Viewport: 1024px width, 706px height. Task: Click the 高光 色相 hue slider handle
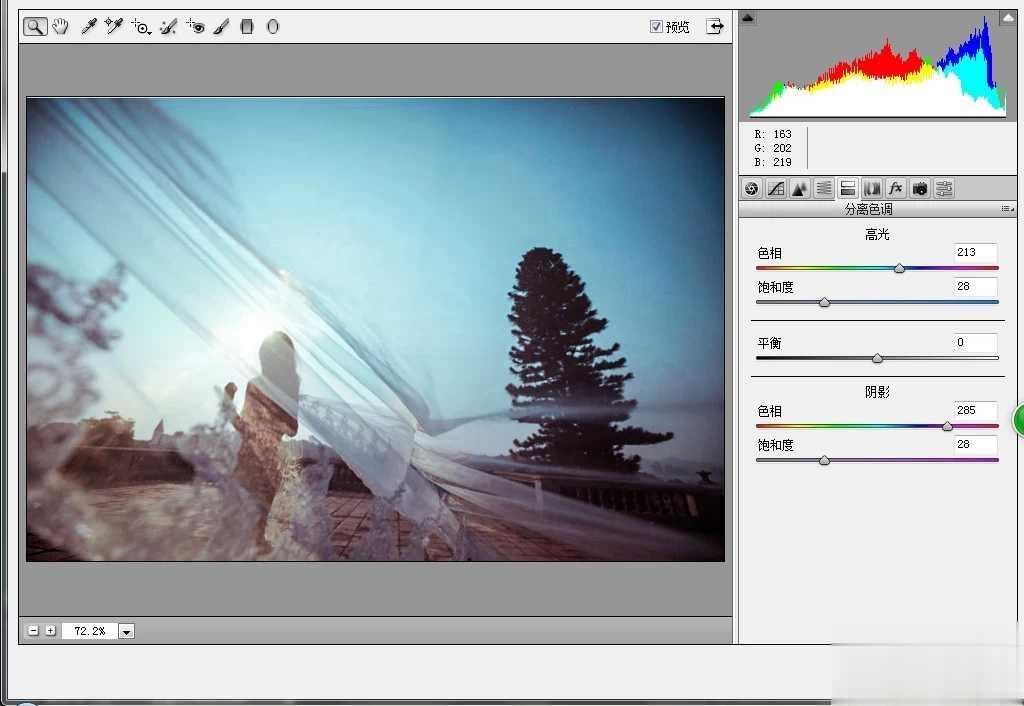pos(899,268)
